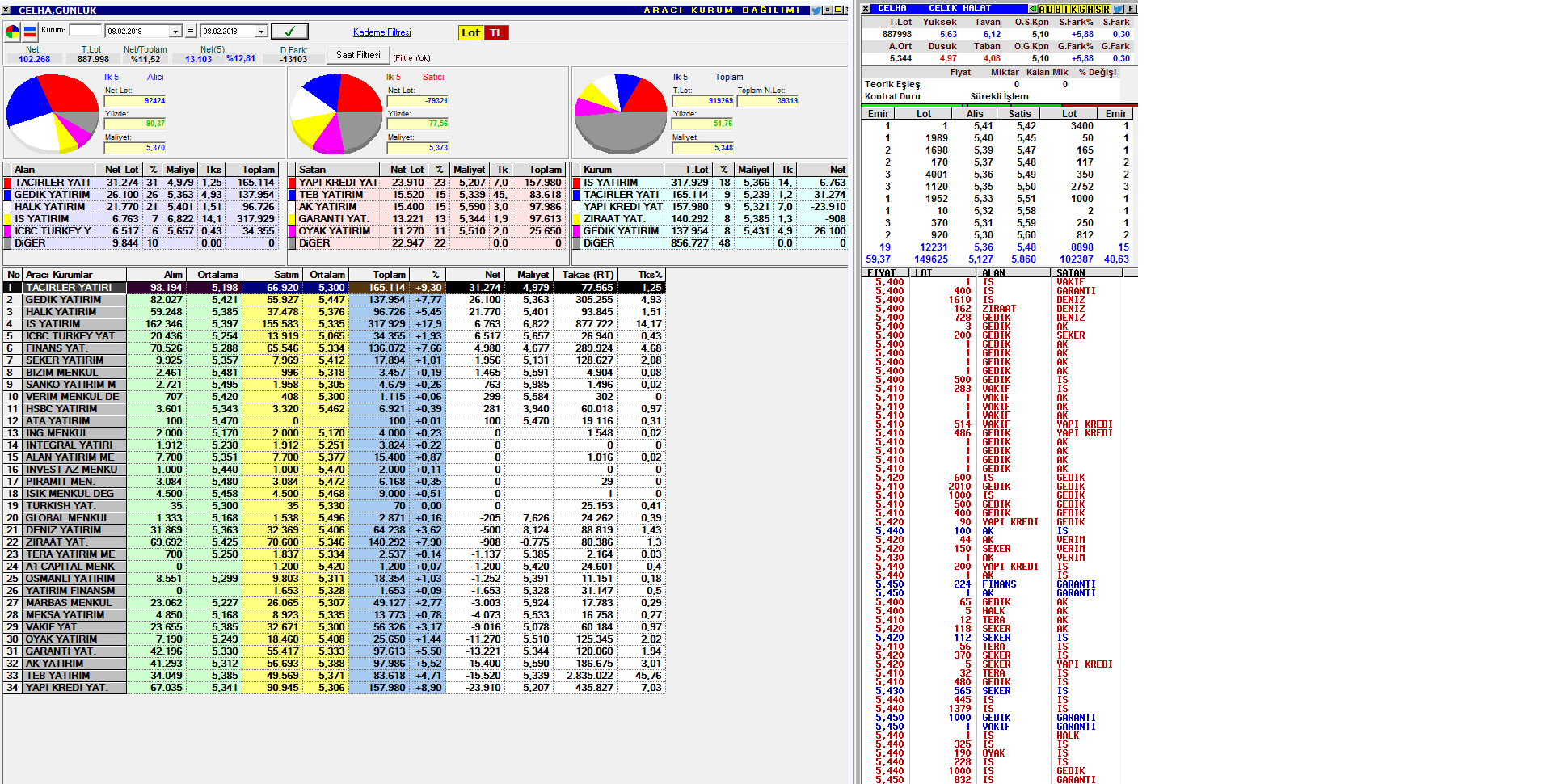1547x784 pixels.
Task: Select the blue-red bar view icon
Action: point(30,32)
